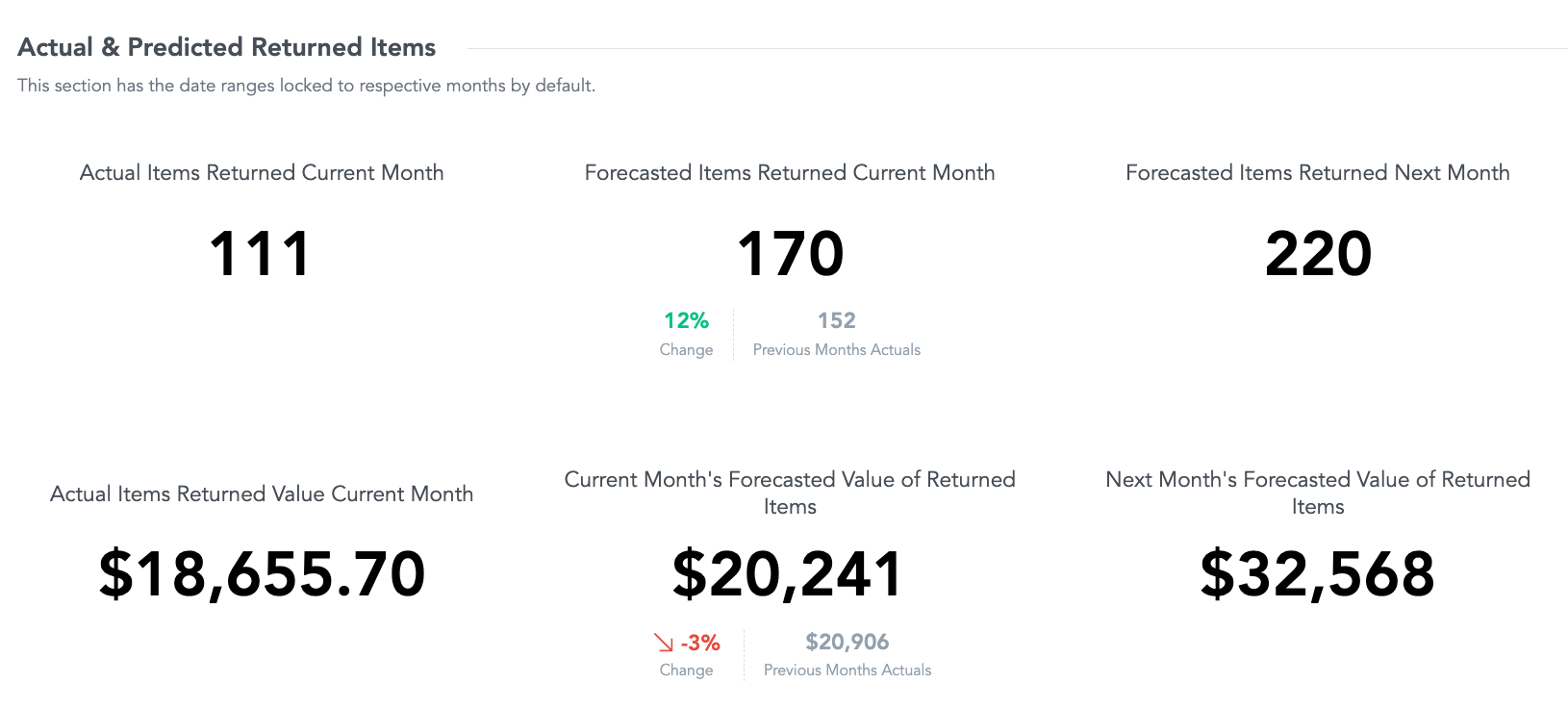Open Actual Items Returned Value Current Month title

pos(262,494)
